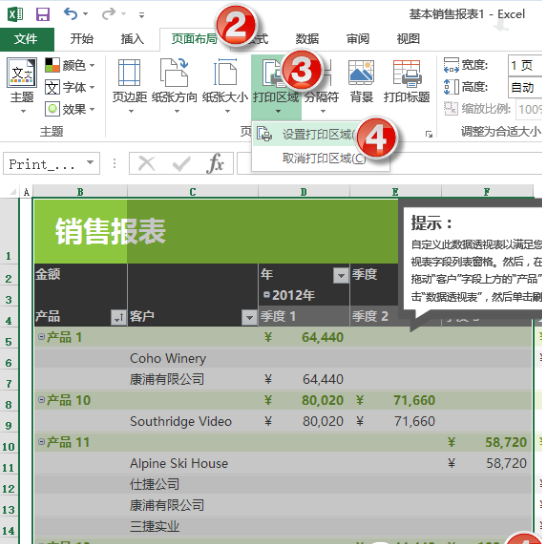Open the 效果 theme effects dropdown
Screen dimensions: 542x544
click(x=70, y=109)
